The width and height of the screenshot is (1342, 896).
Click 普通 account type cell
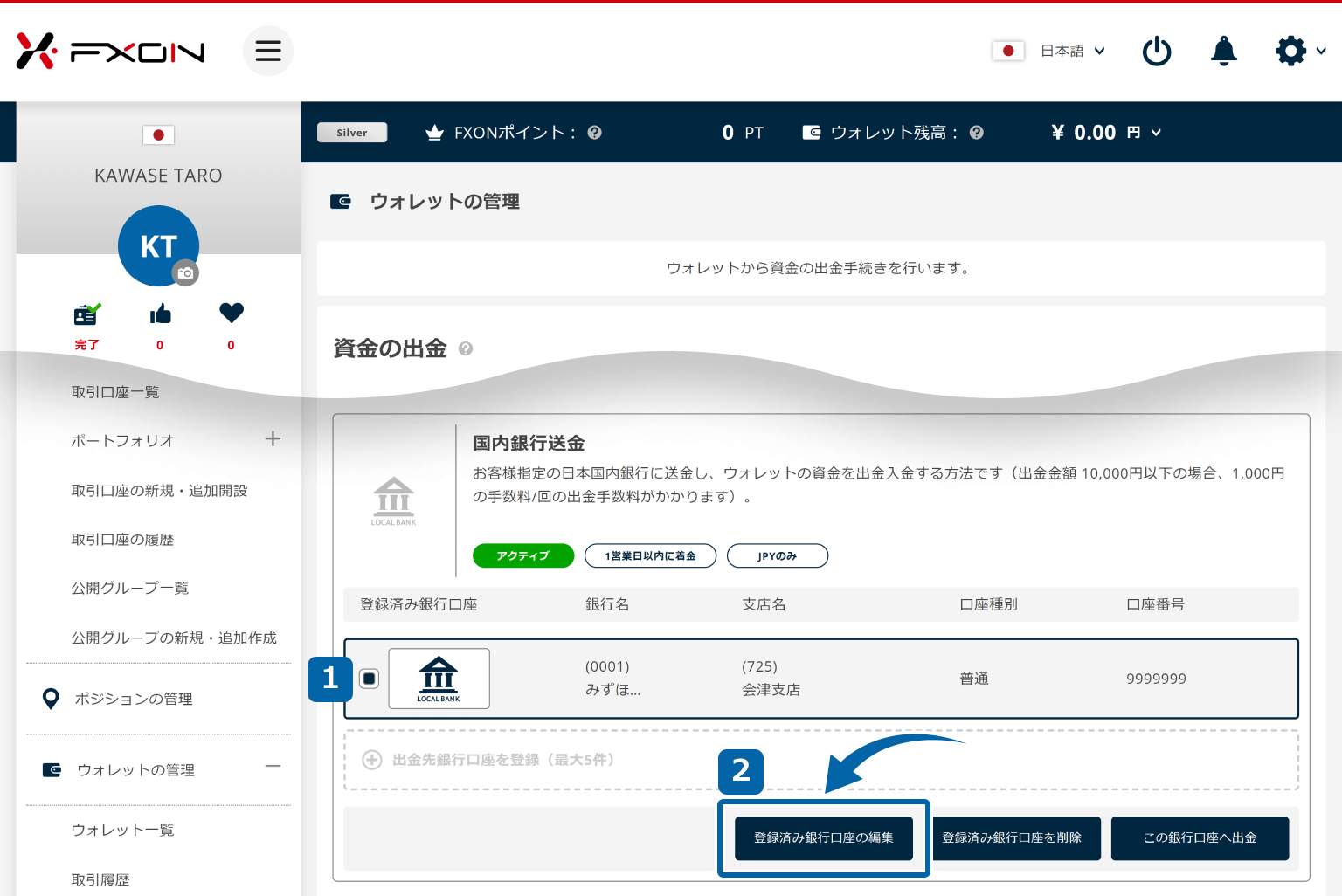point(974,679)
